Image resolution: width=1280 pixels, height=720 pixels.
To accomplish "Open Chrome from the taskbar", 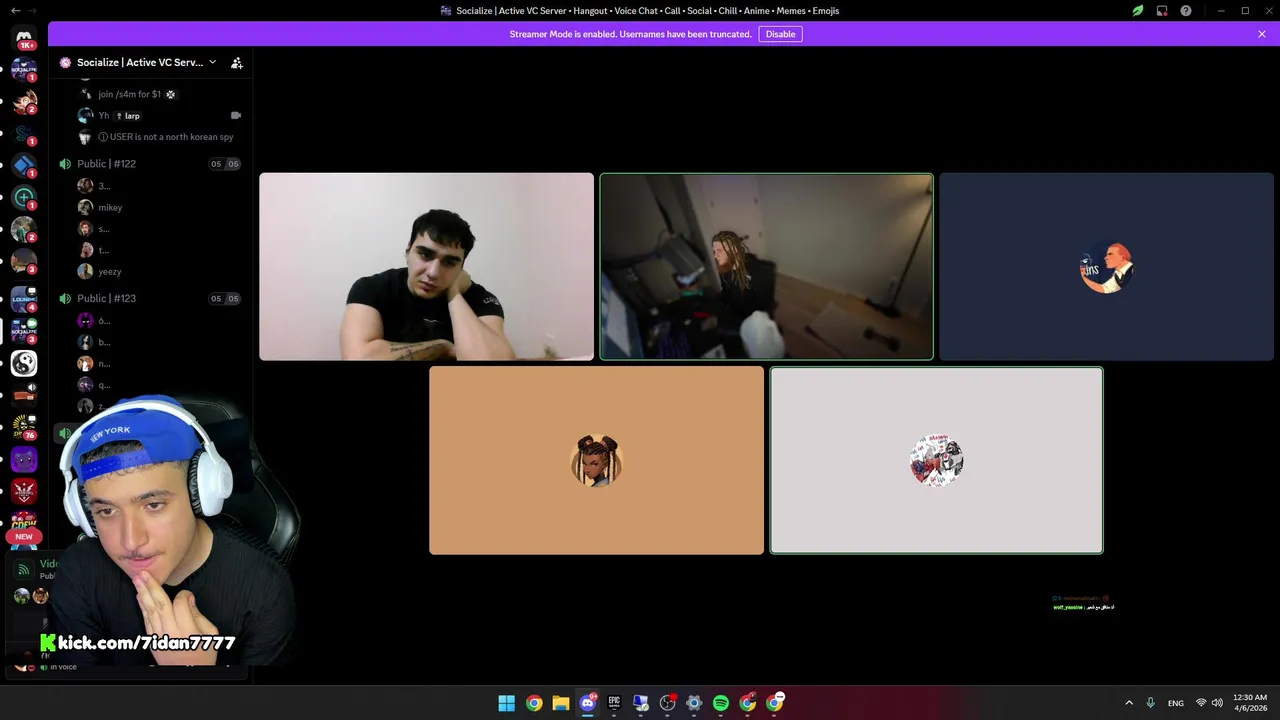I will pos(534,703).
